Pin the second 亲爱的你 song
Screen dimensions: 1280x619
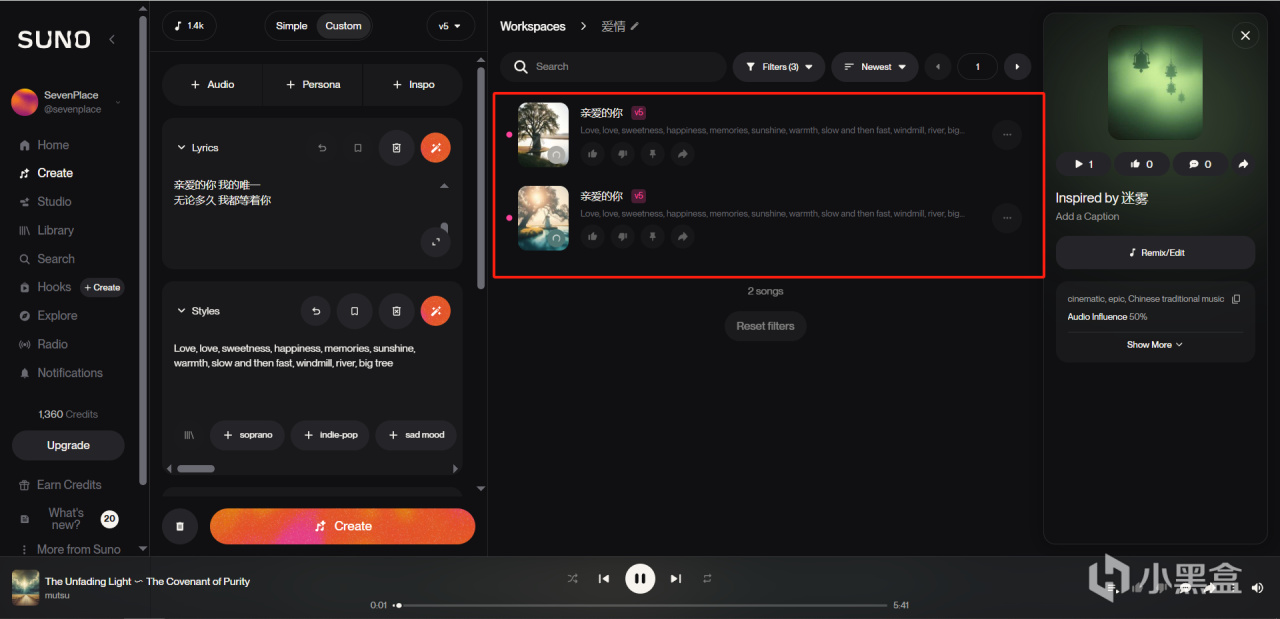[652, 237]
